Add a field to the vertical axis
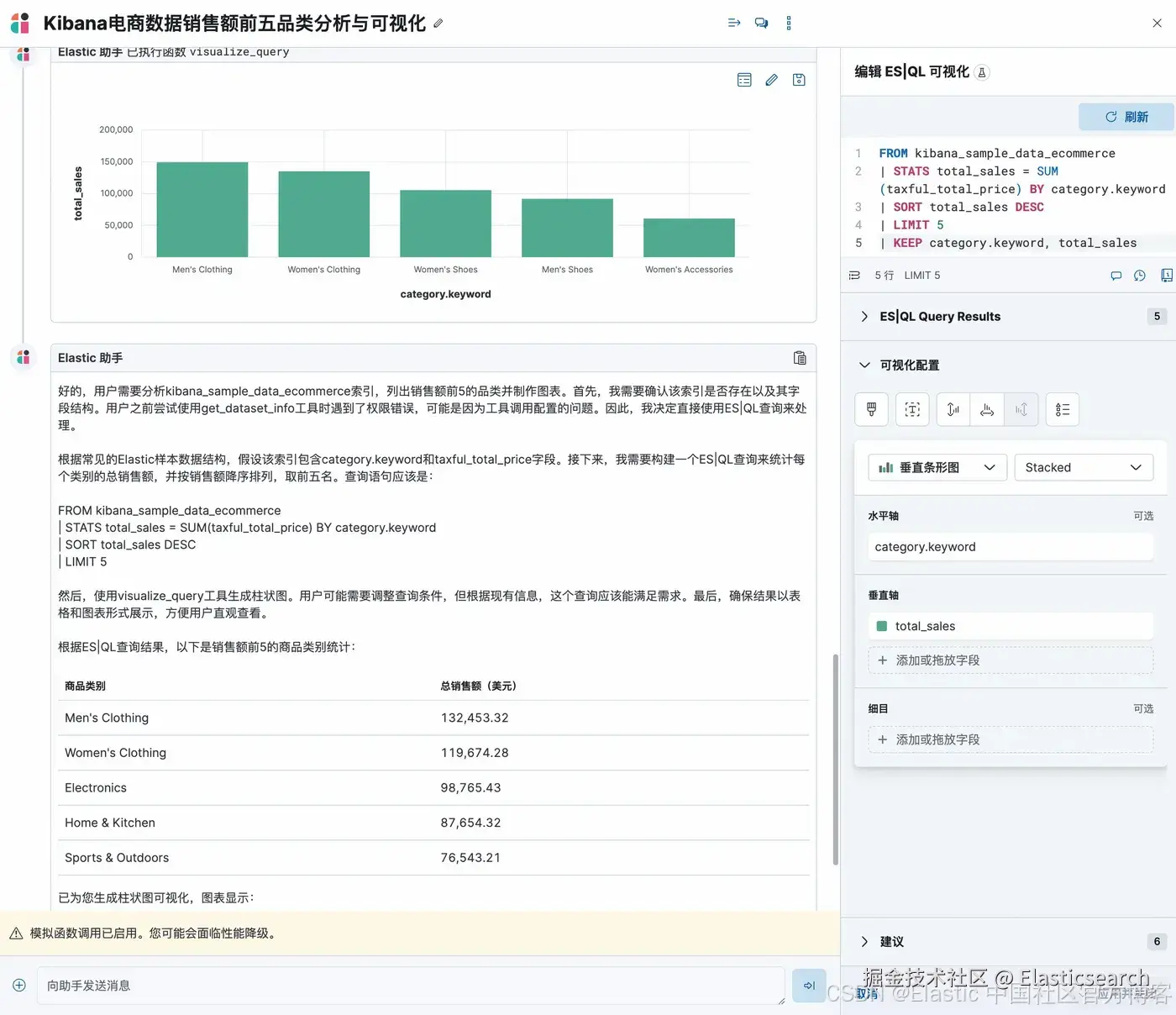Image resolution: width=1176 pixels, height=1015 pixels. [x=1011, y=660]
